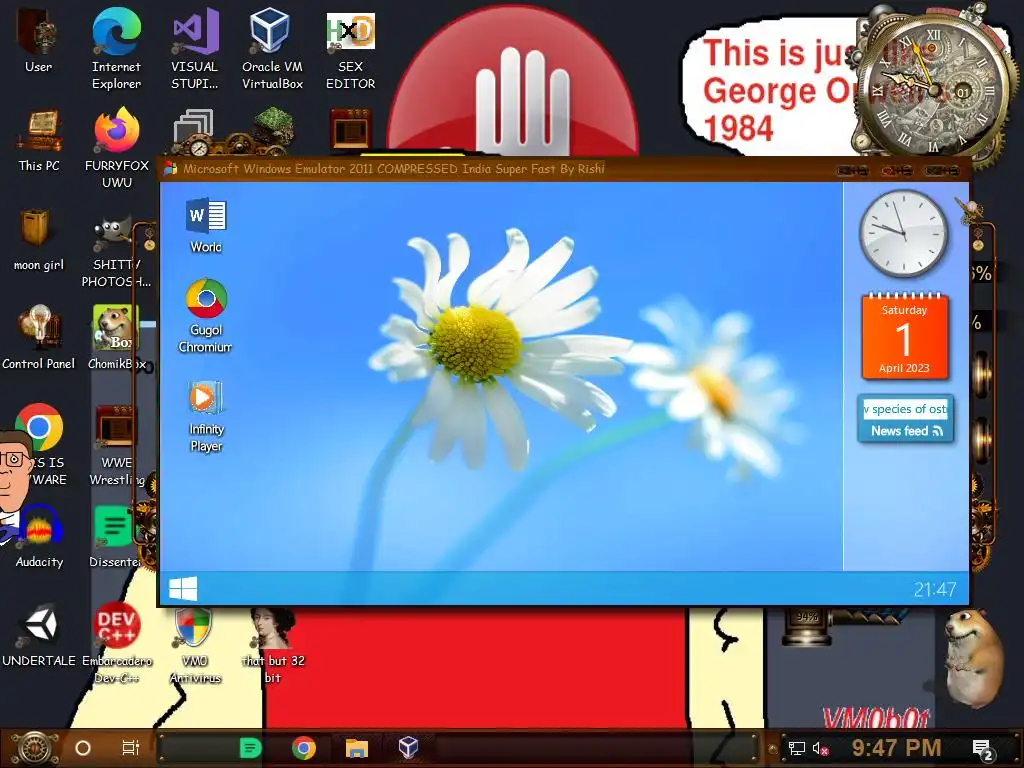Switch to VirtualBox taskbar icon

tap(408, 748)
